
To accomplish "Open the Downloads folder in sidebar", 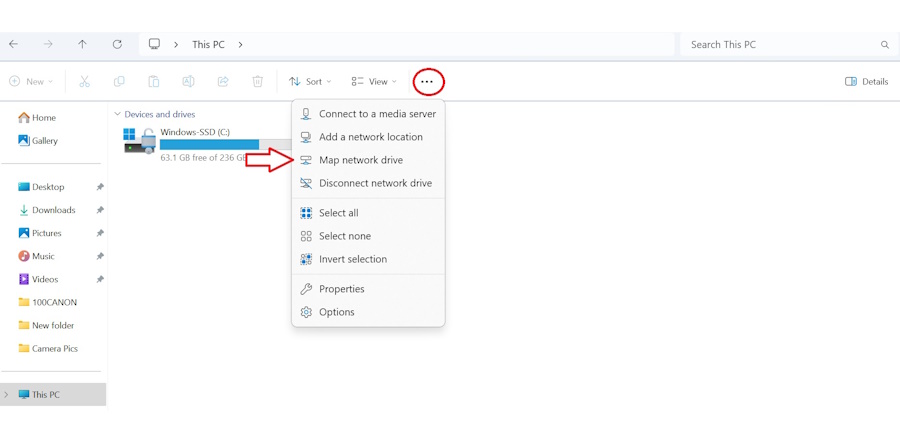I will coord(53,210).
